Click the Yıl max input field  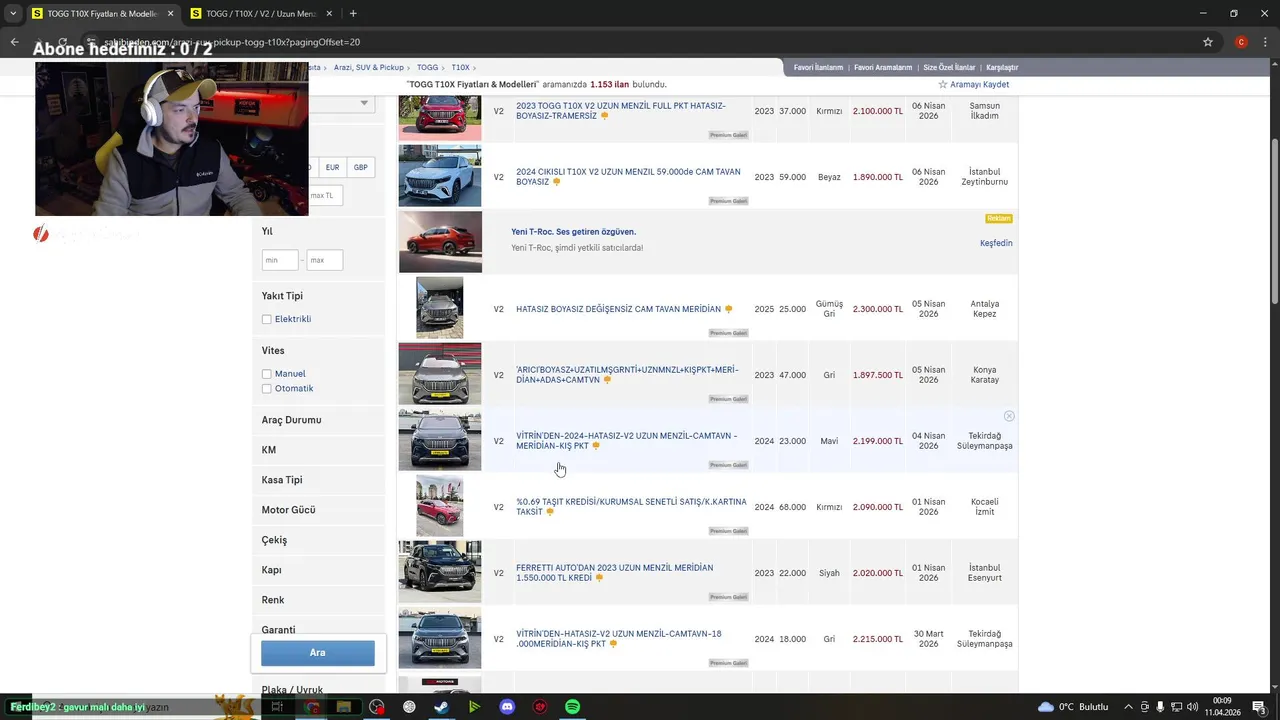pos(325,260)
